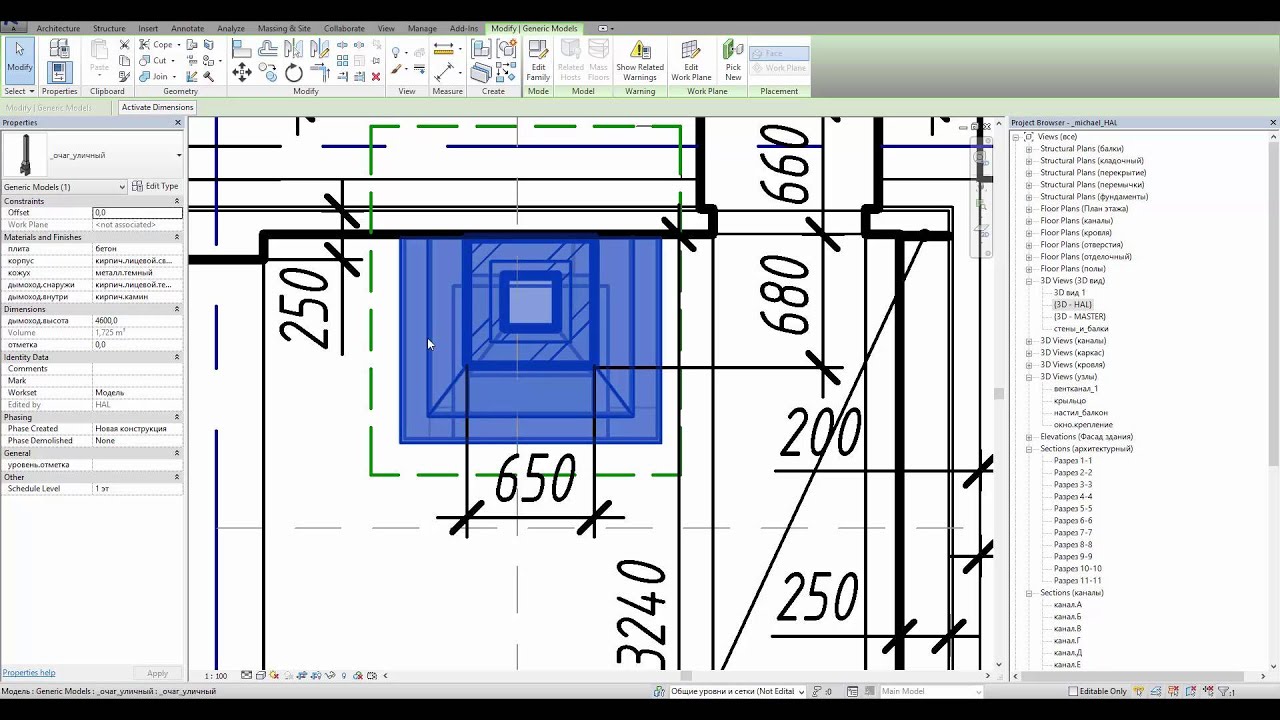The width and height of the screenshot is (1280, 720).
Task: Click the Aligned Dimension tool
Action: [x=444, y=72]
